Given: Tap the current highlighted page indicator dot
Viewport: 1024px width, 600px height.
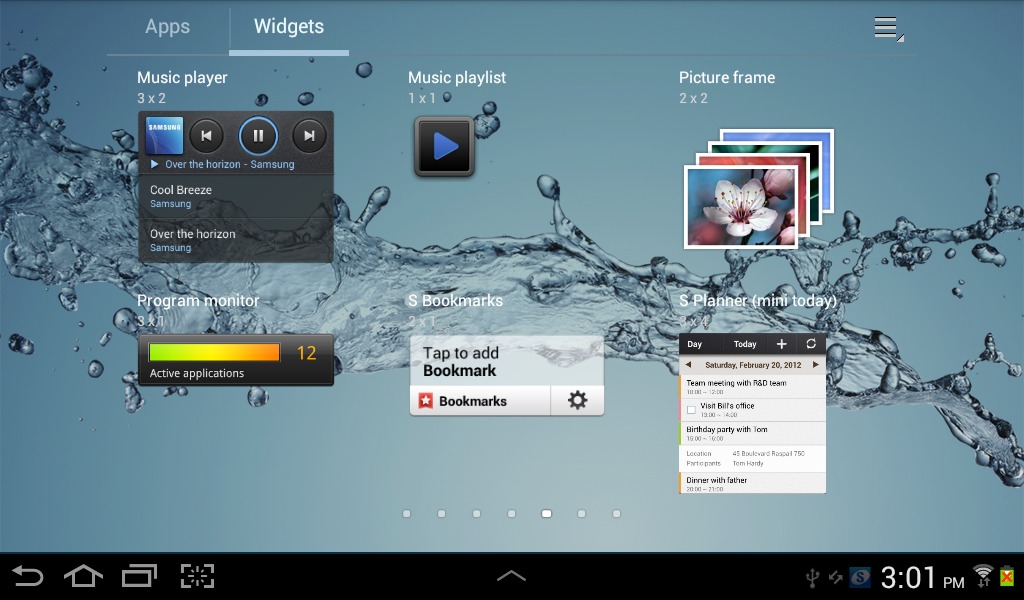Looking at the screenshot, I should 547,514.
